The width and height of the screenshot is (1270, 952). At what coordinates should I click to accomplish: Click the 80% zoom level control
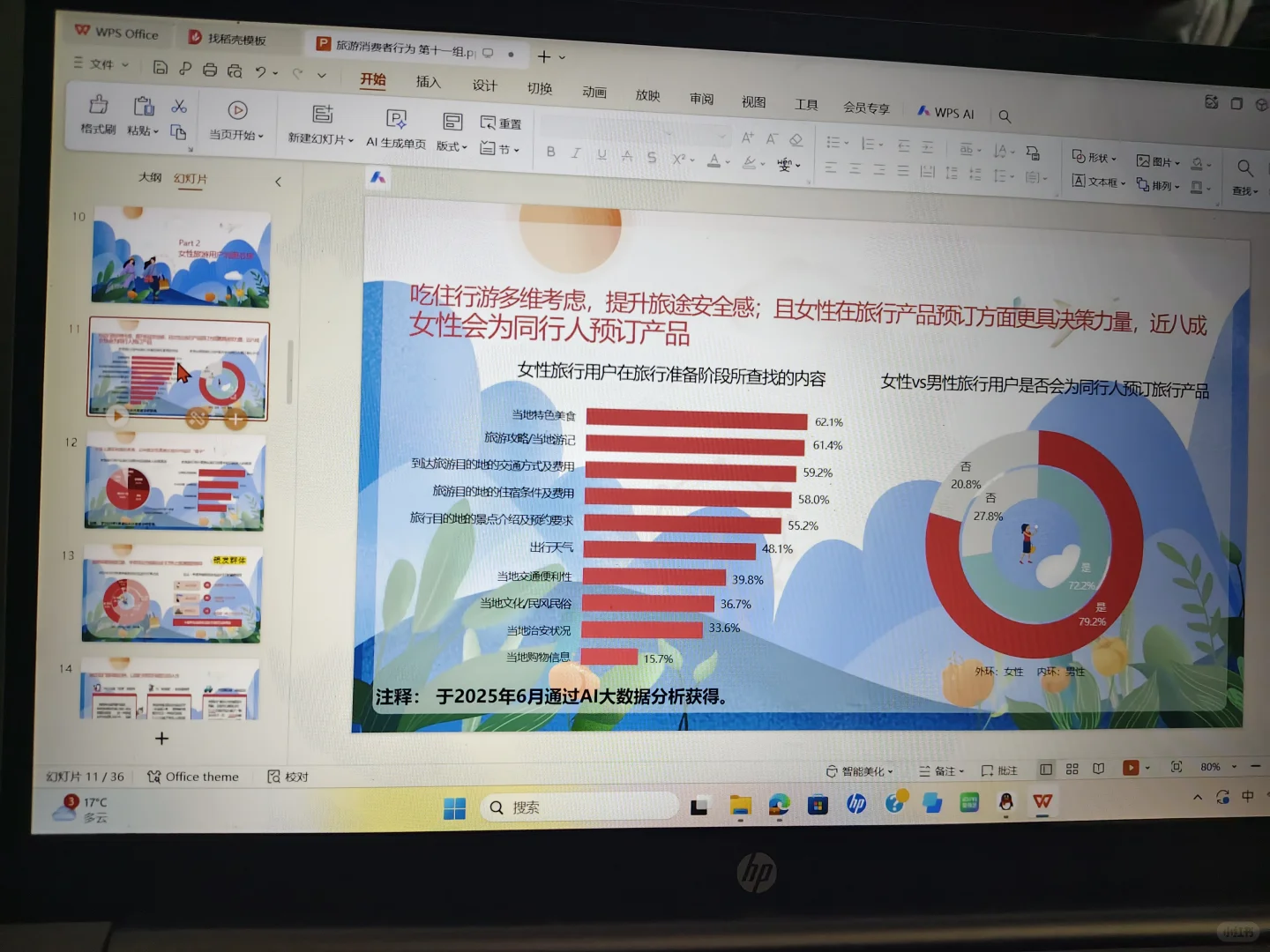click(1211, 766)
